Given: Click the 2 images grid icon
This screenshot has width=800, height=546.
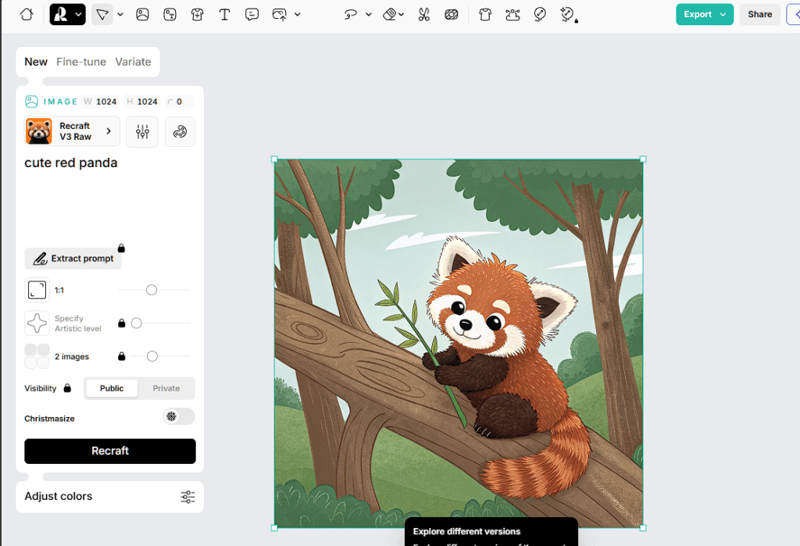Looking at the screenshot, I should tap(37, 356).
